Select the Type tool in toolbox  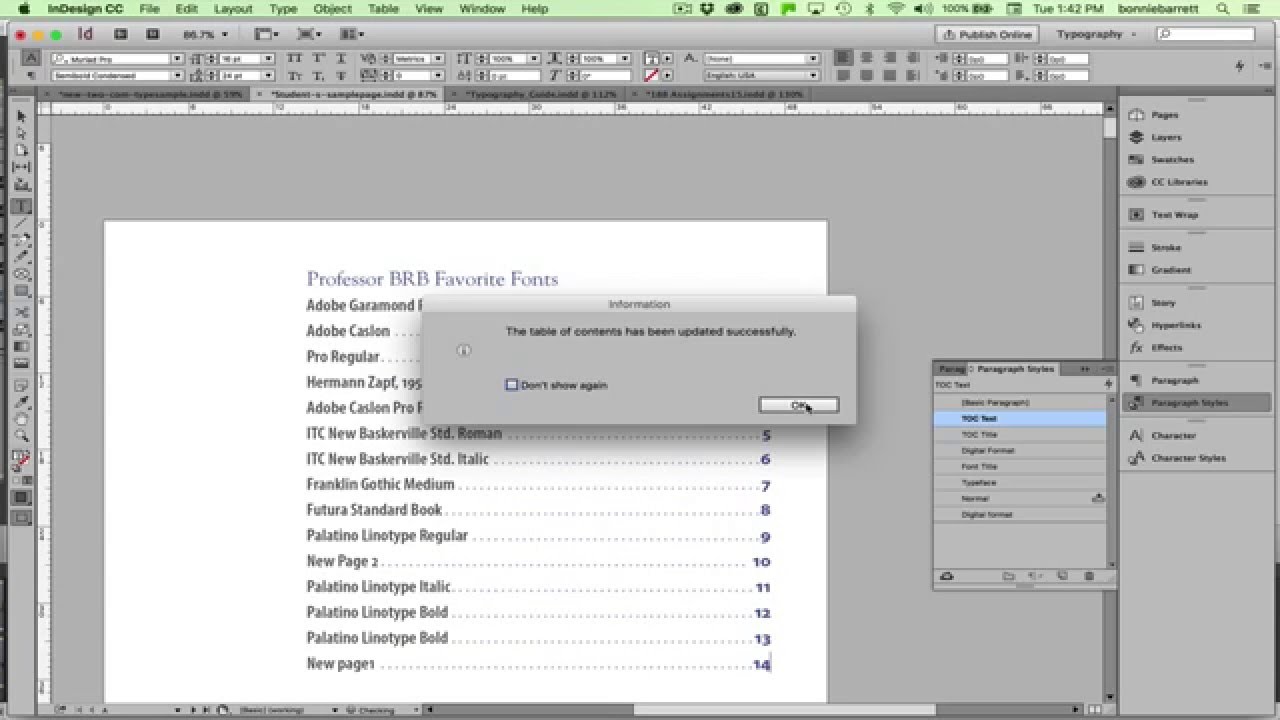pos(22,206)
